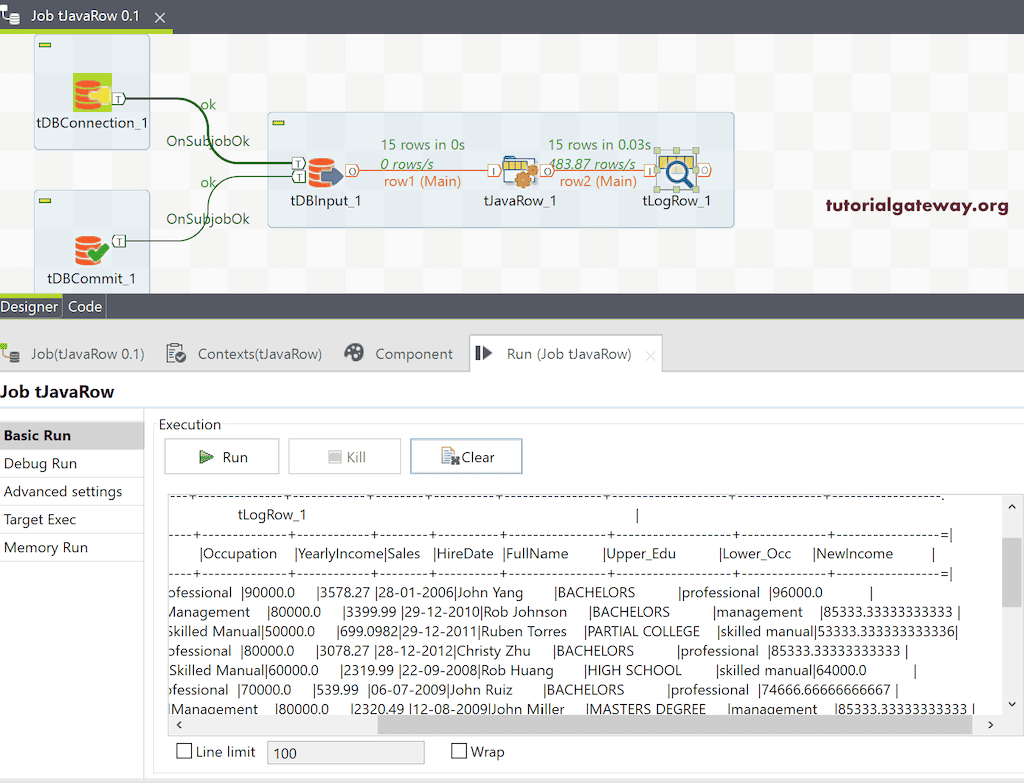This screenshot has width=1024, height=783.
Task: Click the NewIncome column header
Action: pyautogui.click(x=854, y=554)
